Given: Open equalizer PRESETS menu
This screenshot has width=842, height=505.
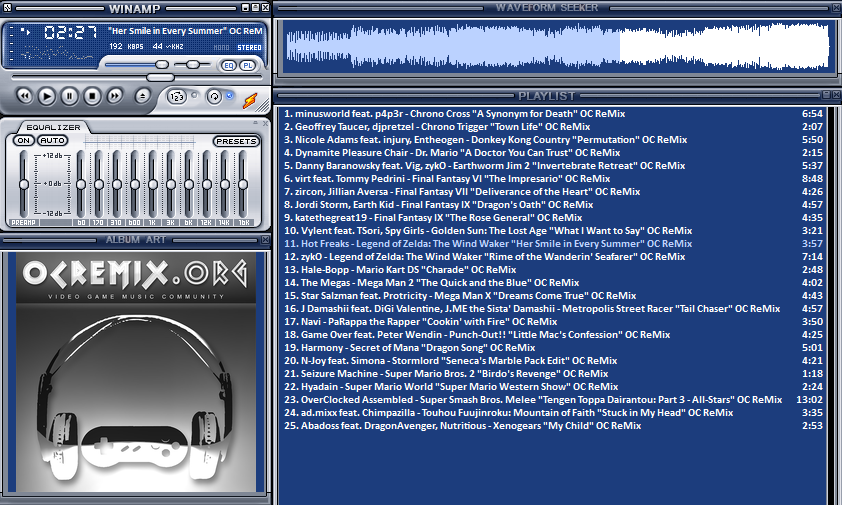Looking at the screenshot, I should 236,141.
